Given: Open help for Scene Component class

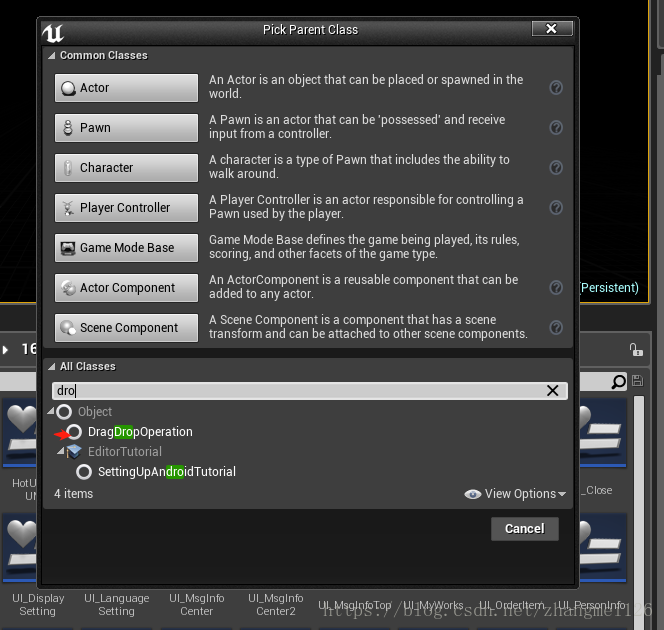Looking at the screenshot, I should (x=556, y=328).
